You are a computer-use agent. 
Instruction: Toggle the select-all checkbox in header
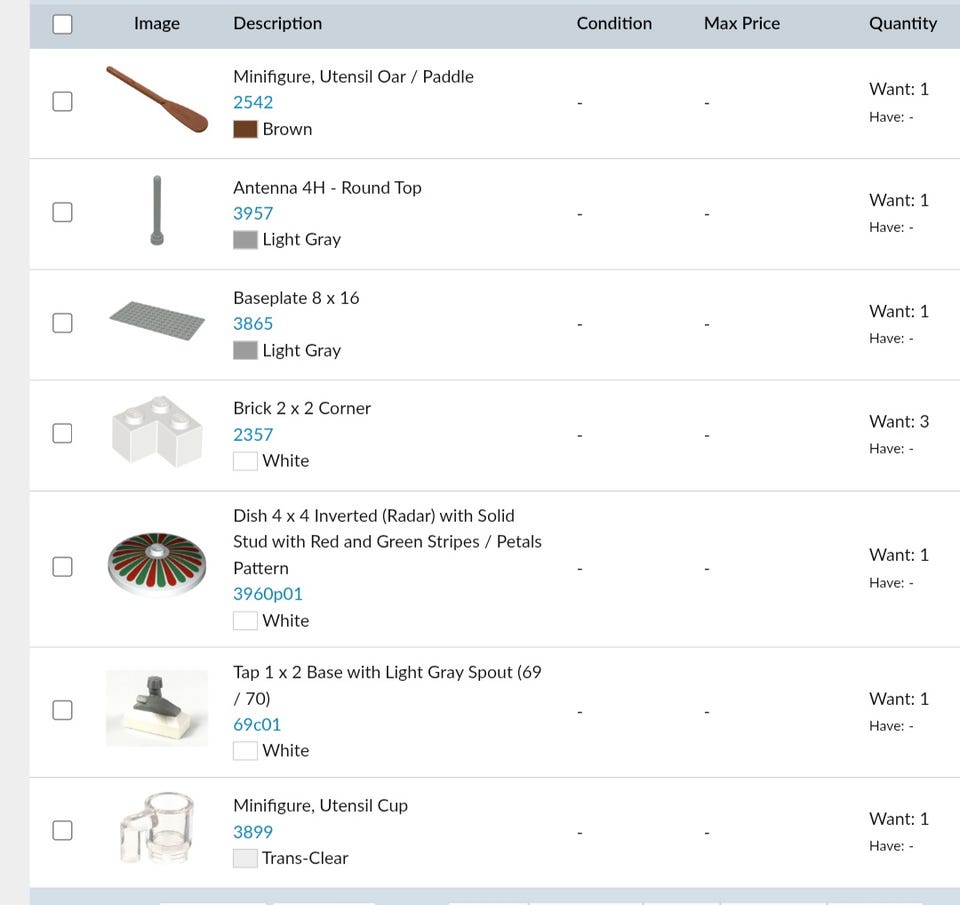(x=62, y=24)
